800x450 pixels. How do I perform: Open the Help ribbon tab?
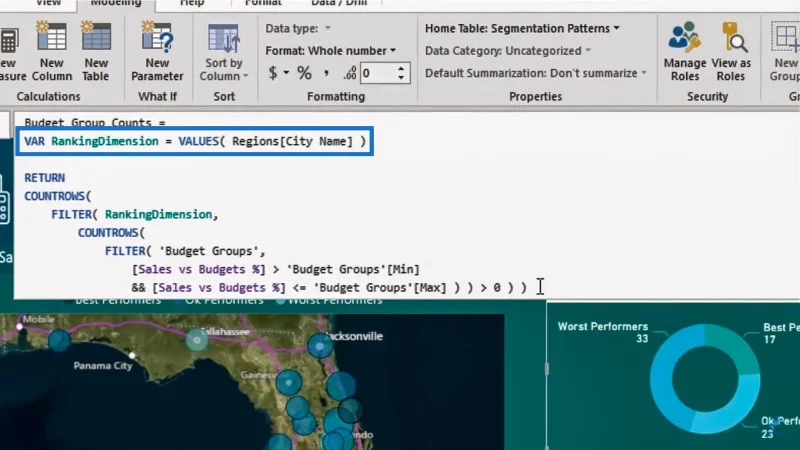pyautogui.click(x=192, y=4)
